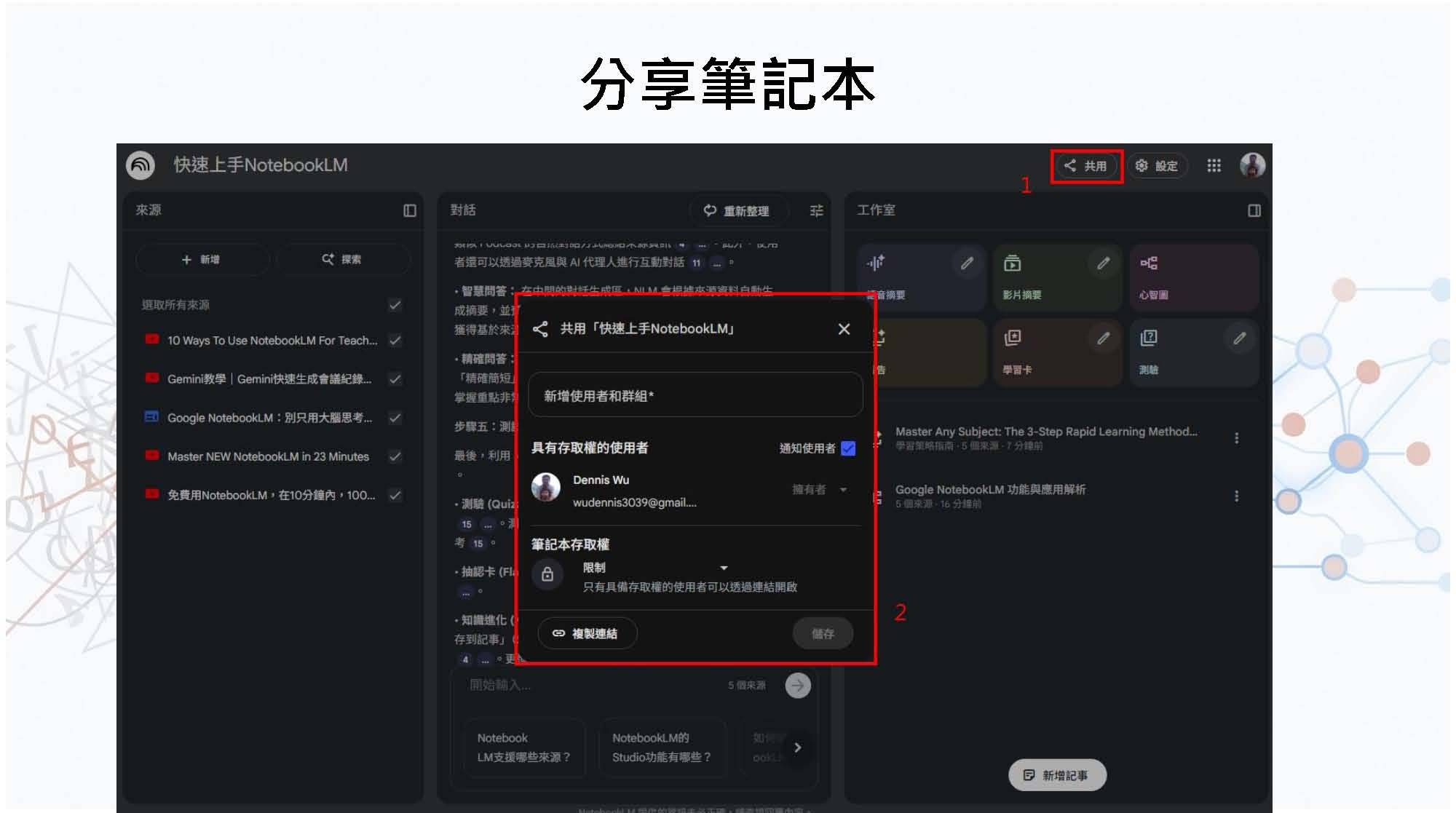
Task: Open options menu on Google NotebookLM 功能與應用解析 note
Action: click(x=1235, y=495)
